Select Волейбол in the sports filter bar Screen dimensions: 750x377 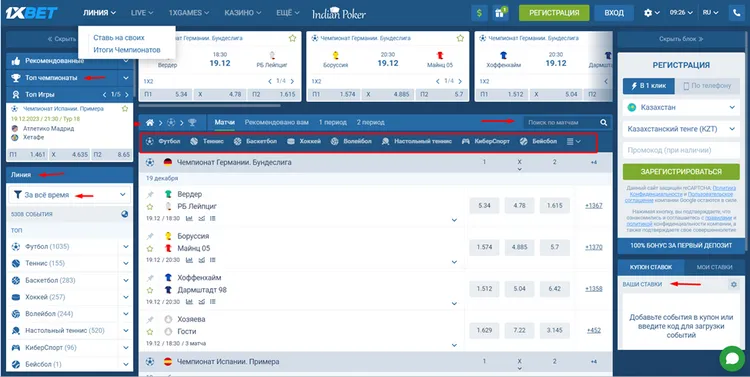pyautogui.click(x=351, y=142)
